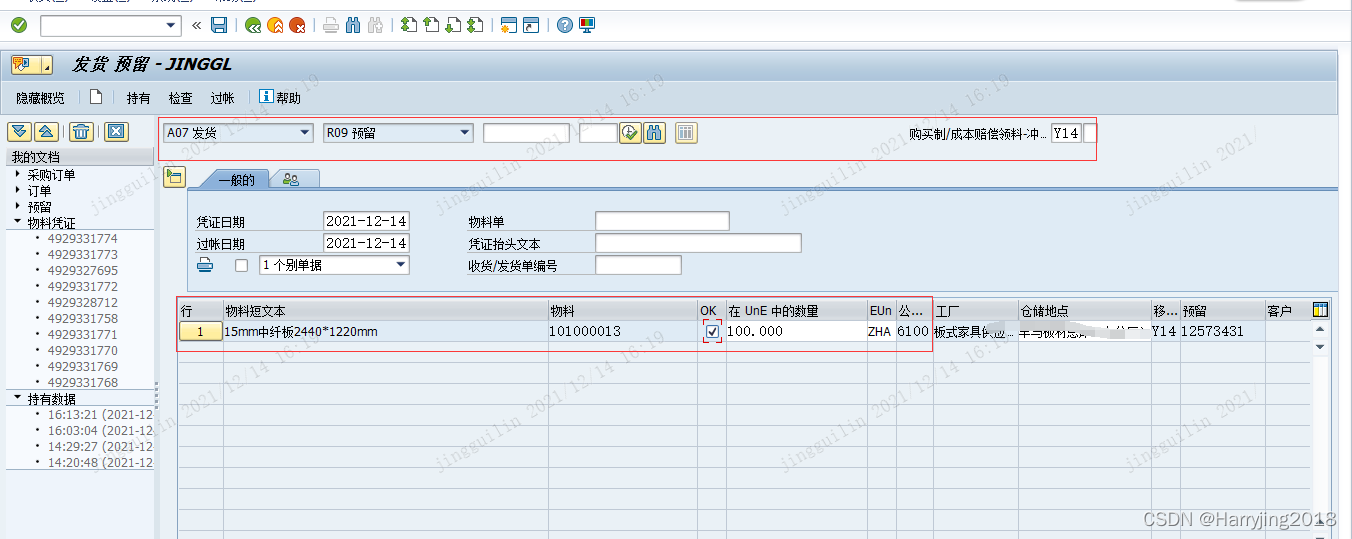
Task: Click the 收货/发货单编号 input field
Action: click(x=638, y=265)
